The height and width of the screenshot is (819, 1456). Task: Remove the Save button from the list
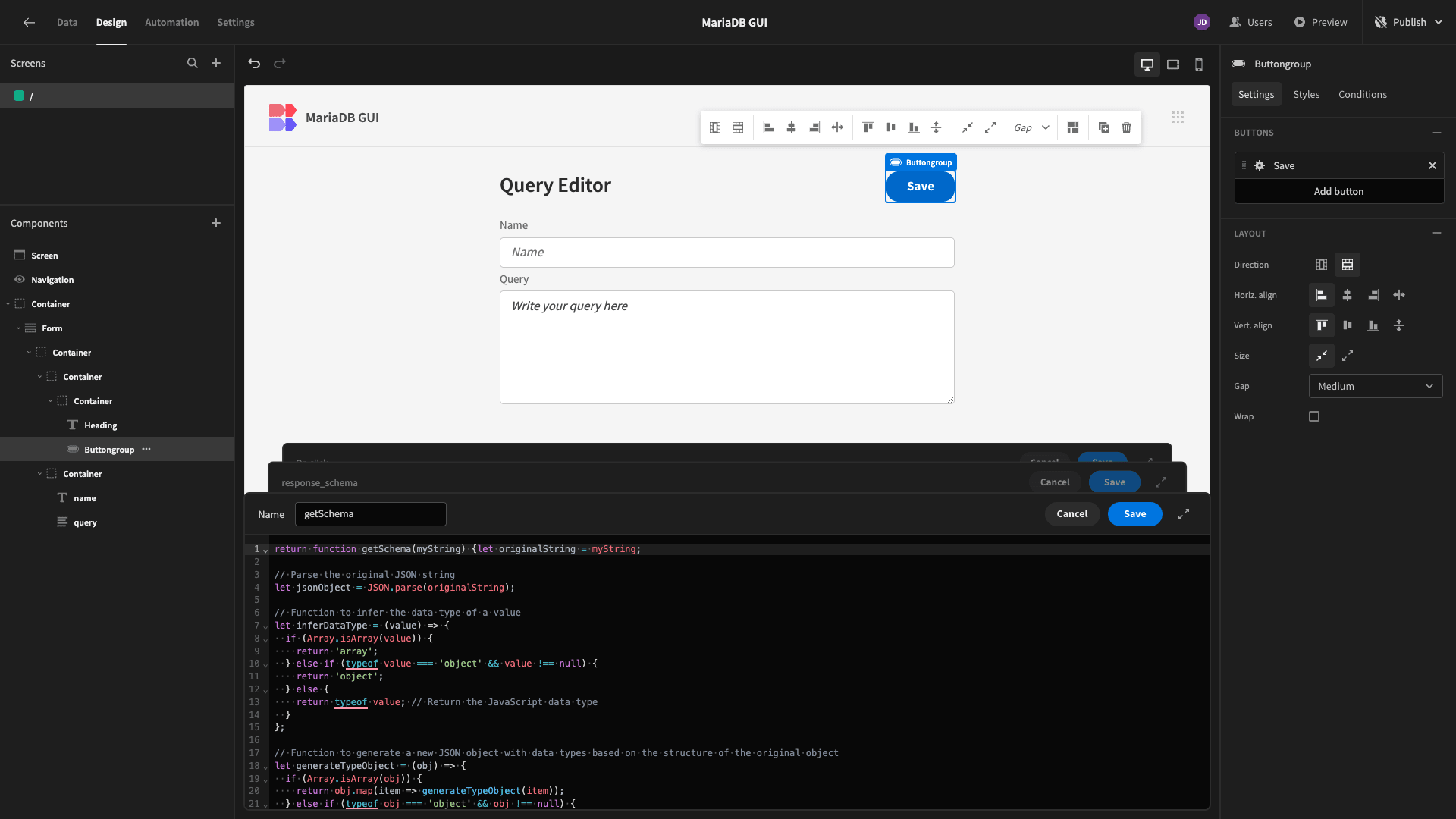tap(1432, 165)
